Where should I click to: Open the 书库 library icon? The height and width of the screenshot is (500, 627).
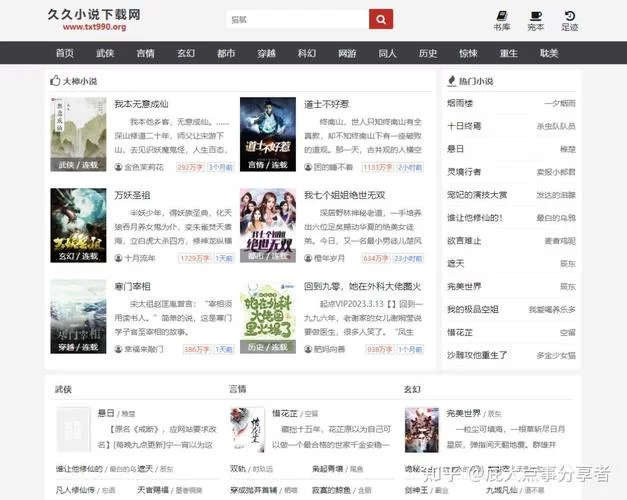[x=501, y=21]
